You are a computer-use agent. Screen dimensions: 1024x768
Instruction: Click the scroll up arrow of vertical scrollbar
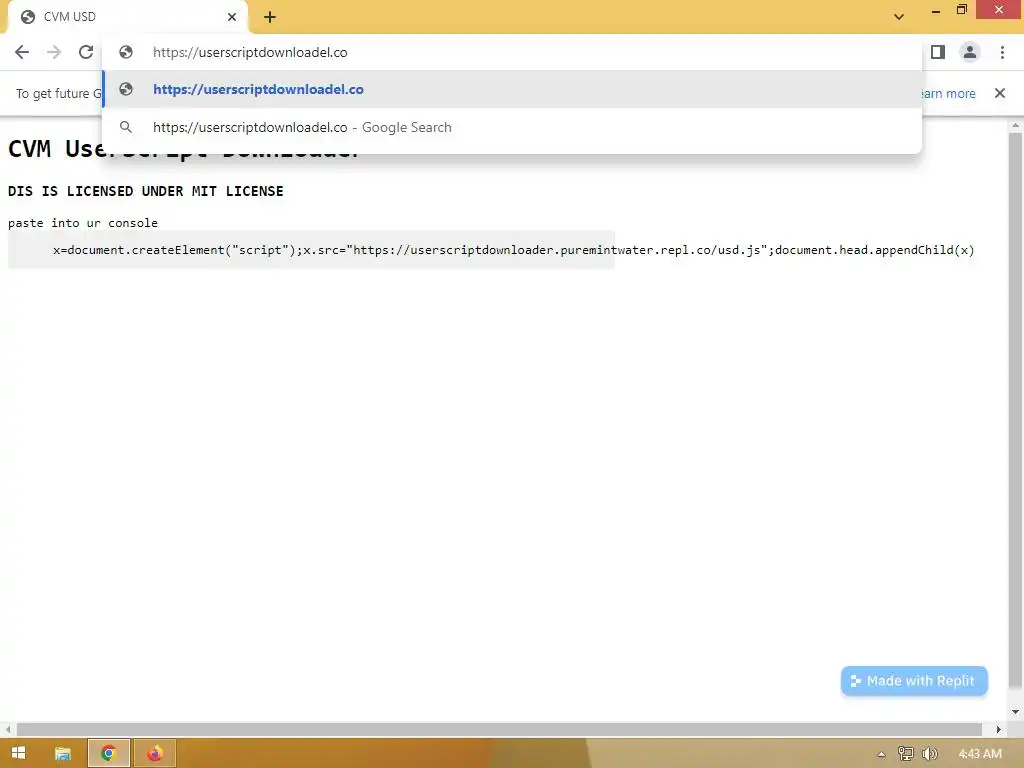[x=1015, y=125]
